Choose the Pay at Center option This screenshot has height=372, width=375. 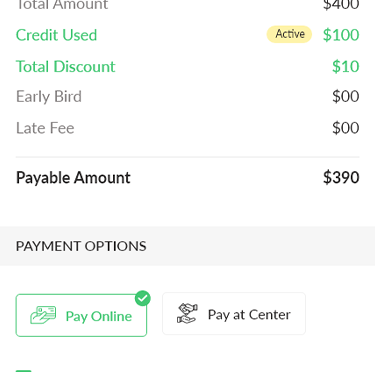tap(234, 314)
